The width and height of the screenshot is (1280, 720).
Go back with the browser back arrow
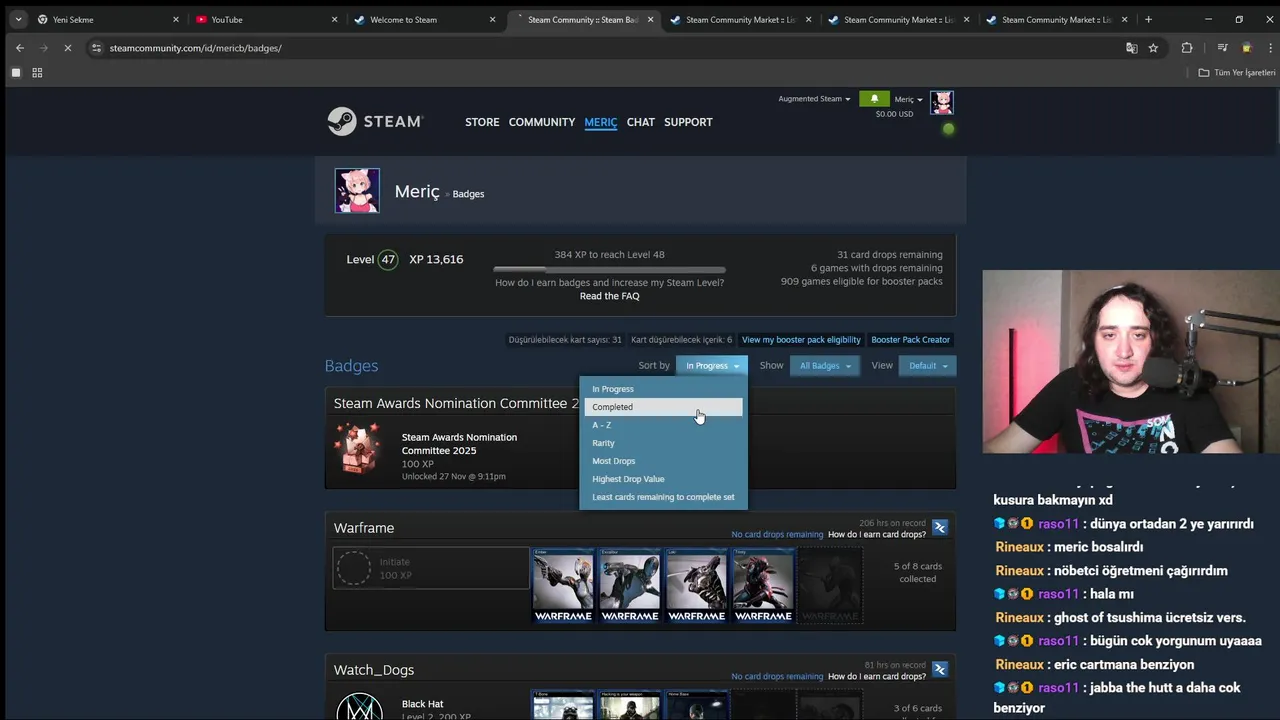[20, 48]
